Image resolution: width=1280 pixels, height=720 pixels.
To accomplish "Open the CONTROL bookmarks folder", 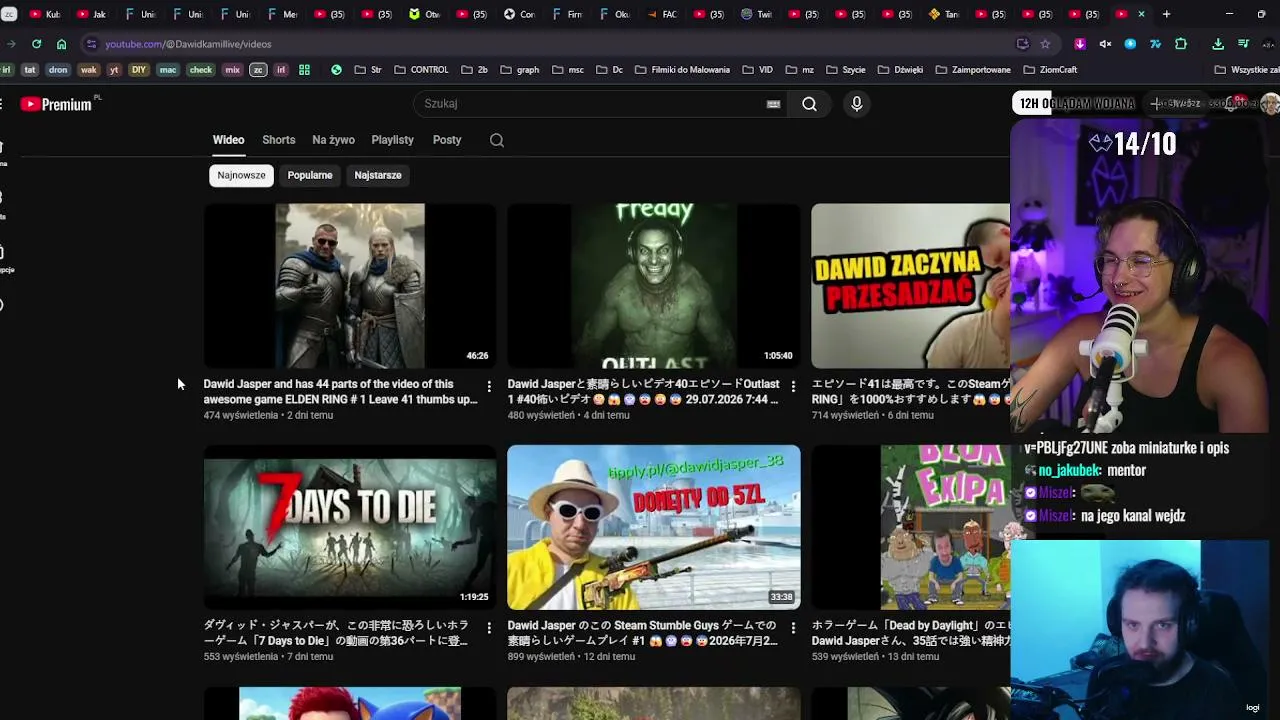I will point(421,70).
